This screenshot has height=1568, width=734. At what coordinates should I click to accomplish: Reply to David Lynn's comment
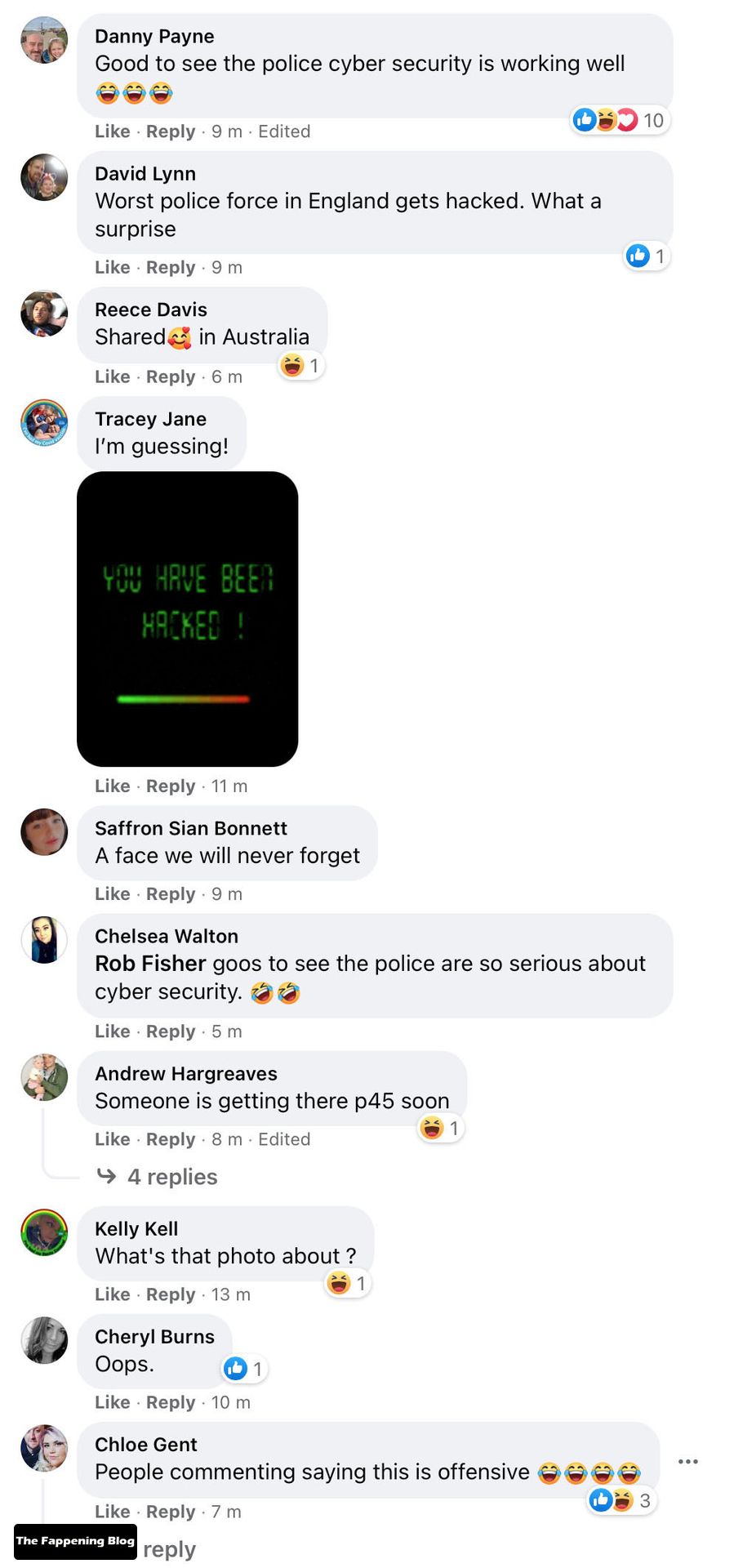pyautogui.click(x=171, y=268)
